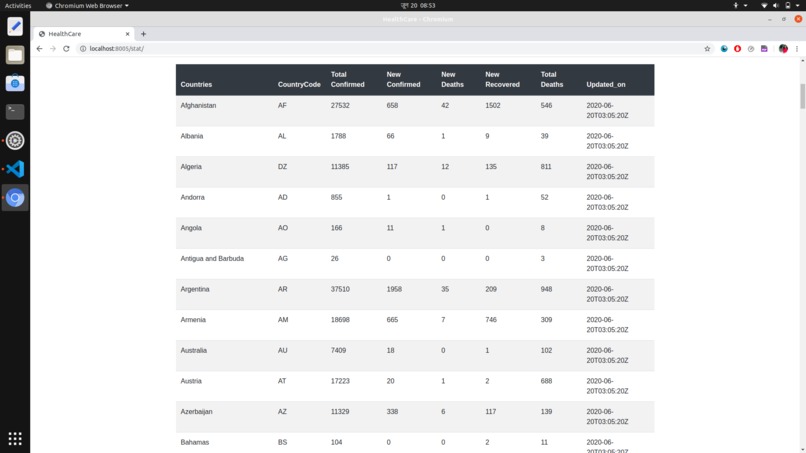The image size is (806, 453).
Task: Click the CountryCode column header
Action: point(299,84)
